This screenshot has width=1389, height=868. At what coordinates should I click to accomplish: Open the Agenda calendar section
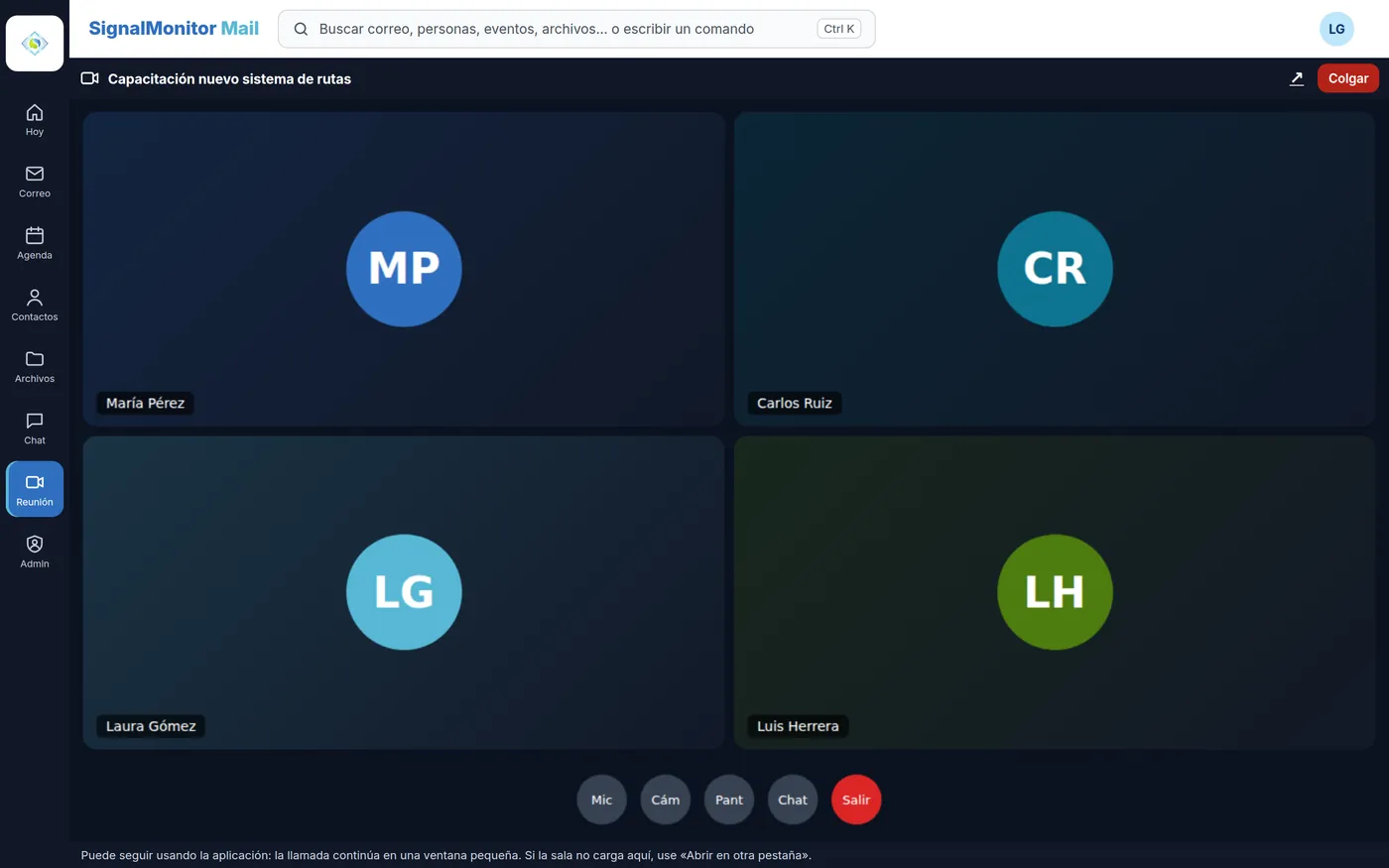click(x=35, y=243)
